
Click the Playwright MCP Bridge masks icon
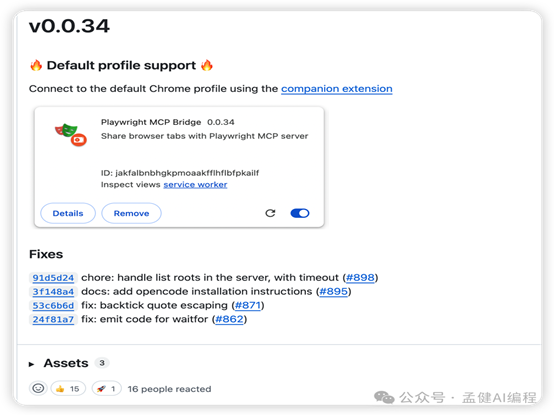71,135
